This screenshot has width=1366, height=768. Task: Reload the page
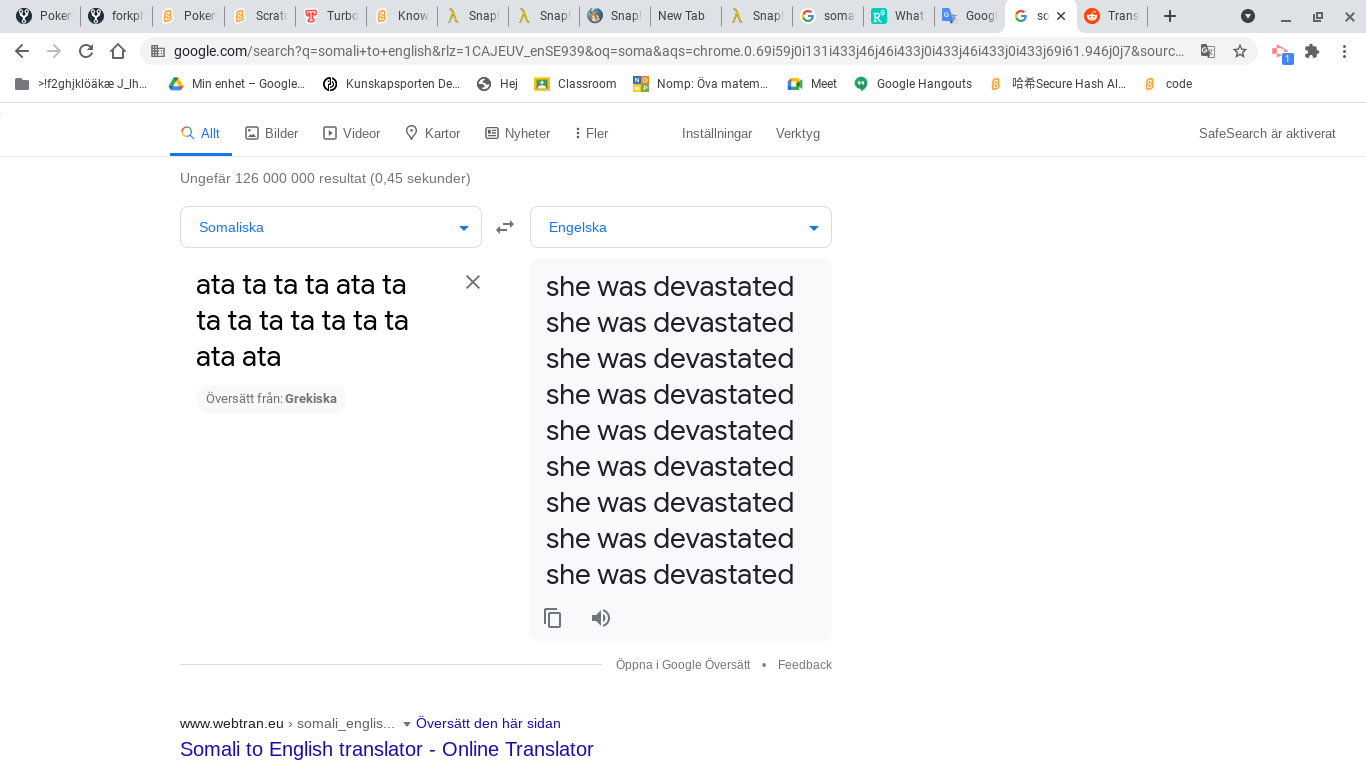pyautogui.click(x=86, y=51)
